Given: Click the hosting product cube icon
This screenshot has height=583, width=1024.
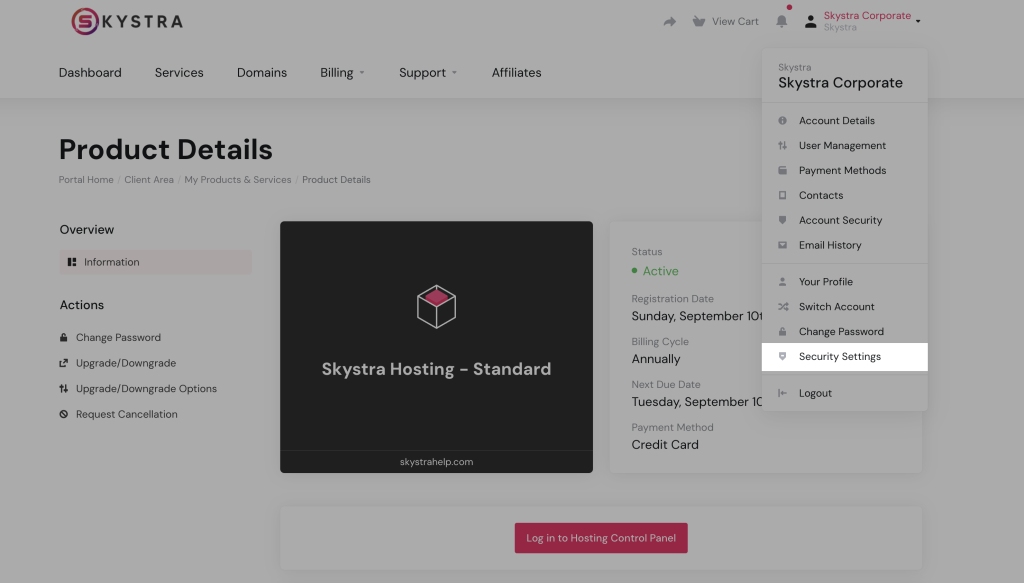Looking at the screenshot, I should click(x=436, y=307).
